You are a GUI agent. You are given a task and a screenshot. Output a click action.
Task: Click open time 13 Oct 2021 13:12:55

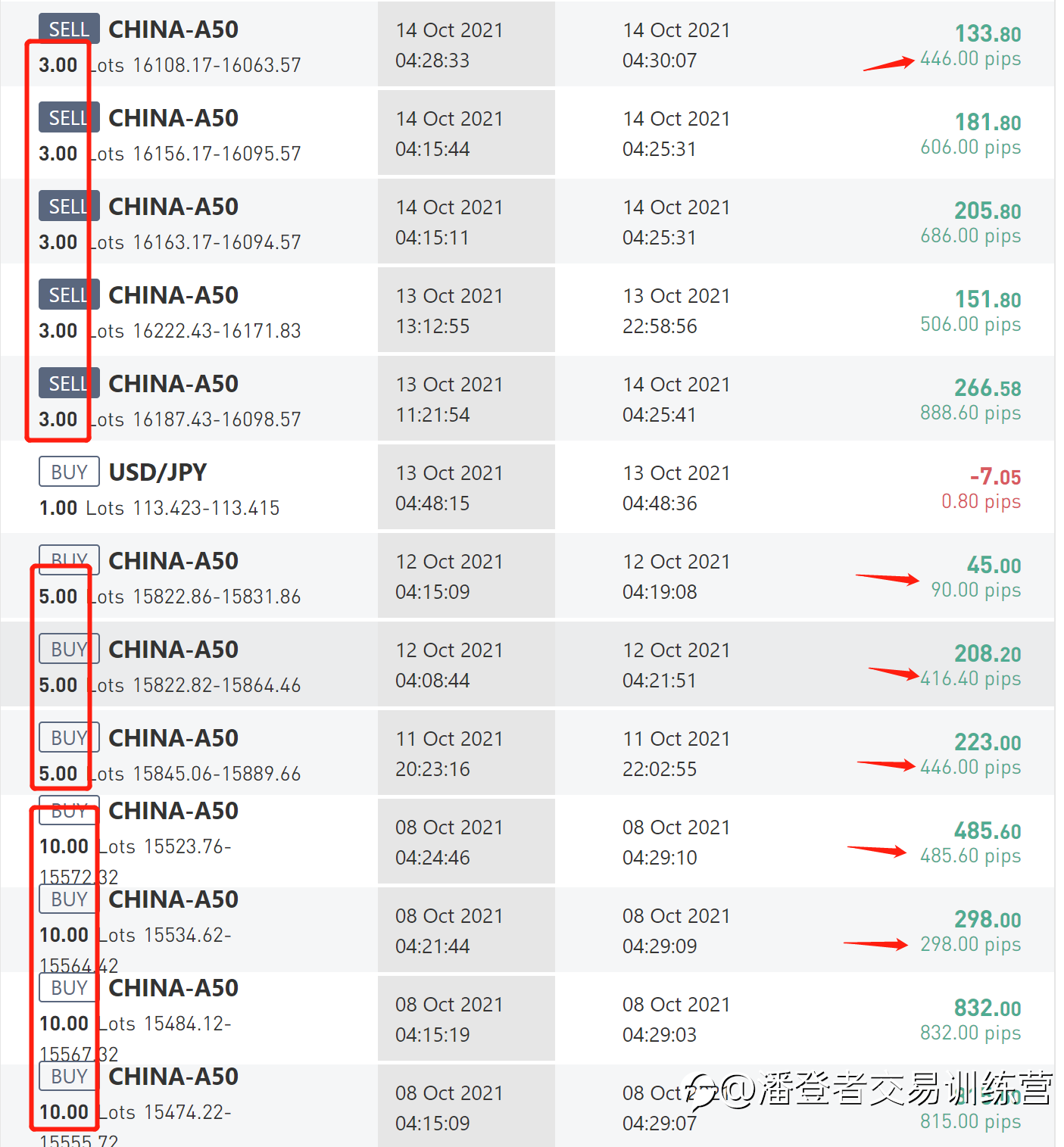tap(449, 310)
